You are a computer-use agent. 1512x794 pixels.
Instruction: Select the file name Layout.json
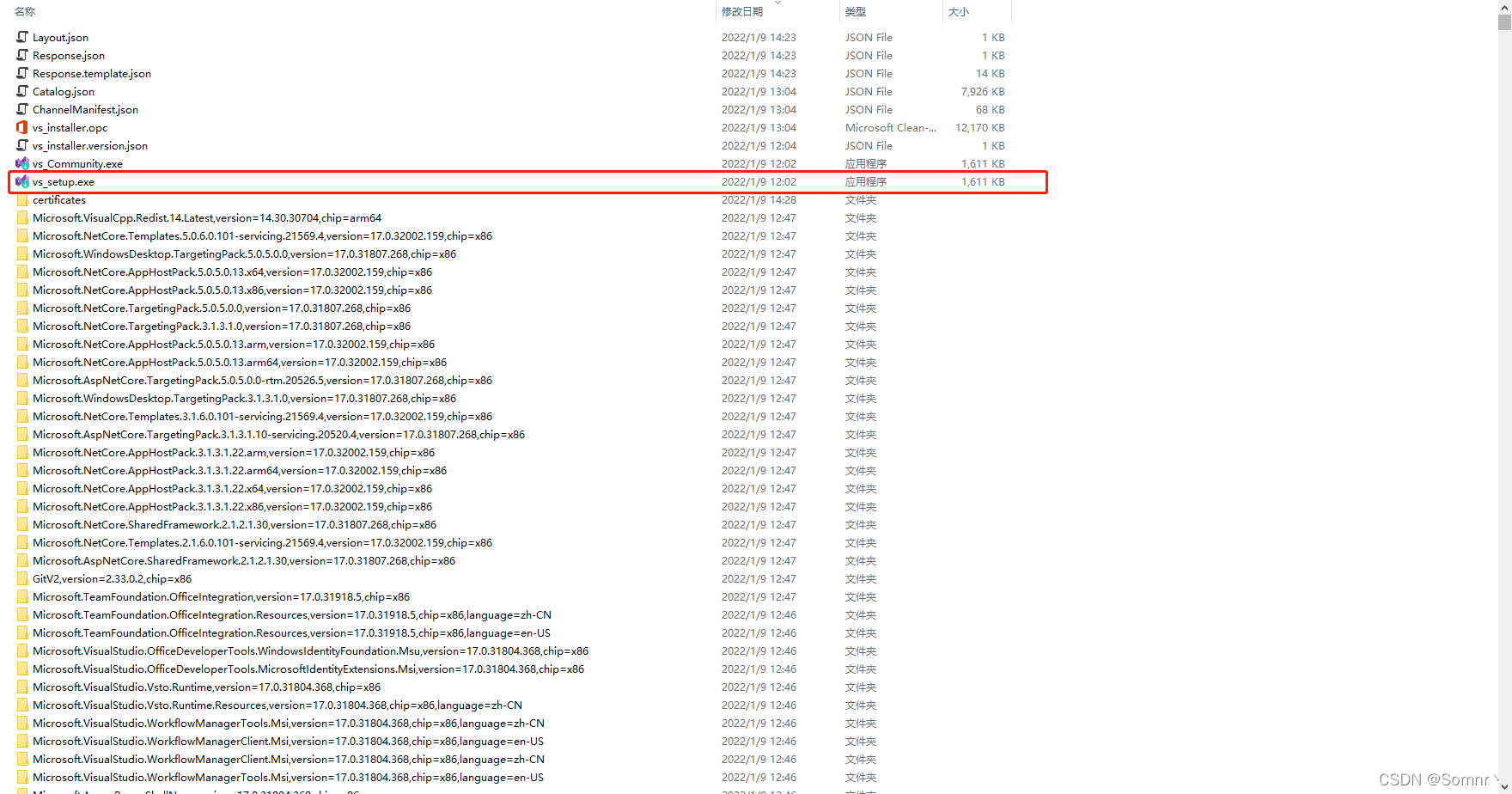(60, 37)
